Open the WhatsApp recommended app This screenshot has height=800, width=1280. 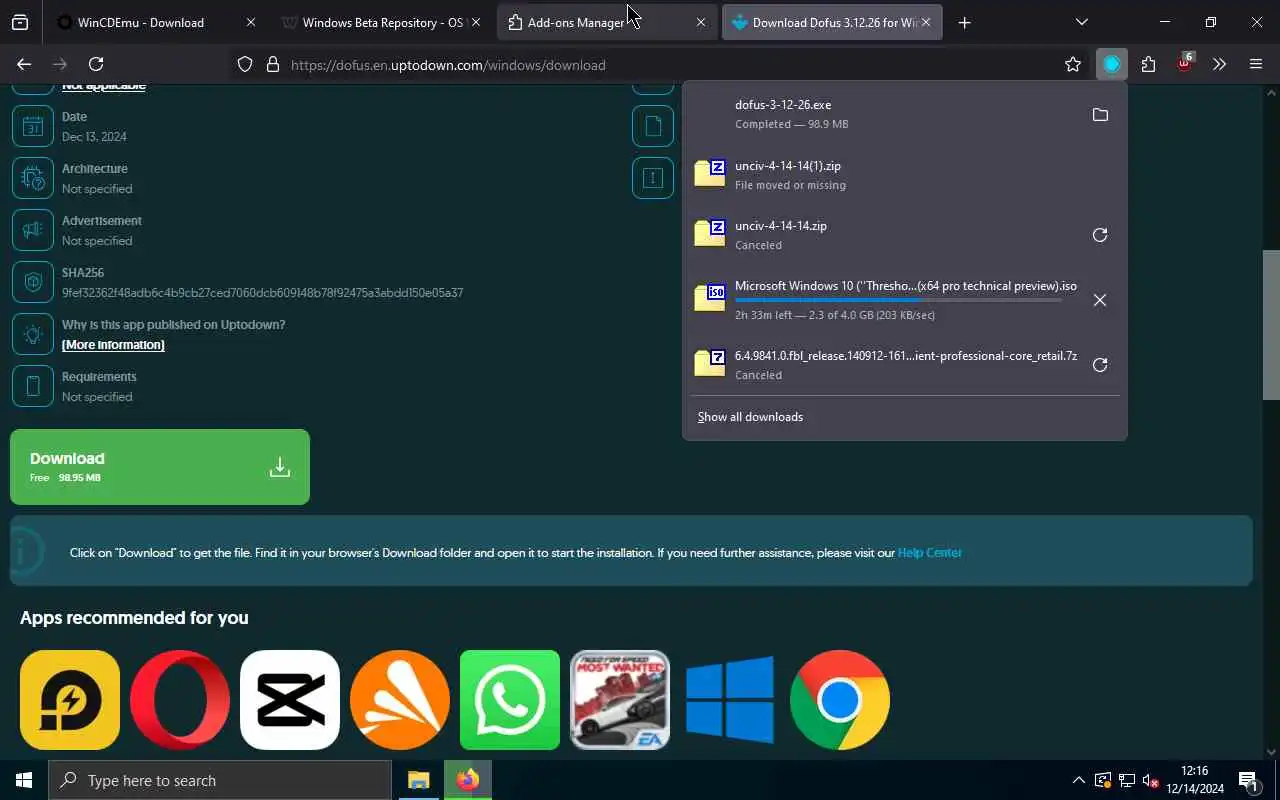click(510, 700)
